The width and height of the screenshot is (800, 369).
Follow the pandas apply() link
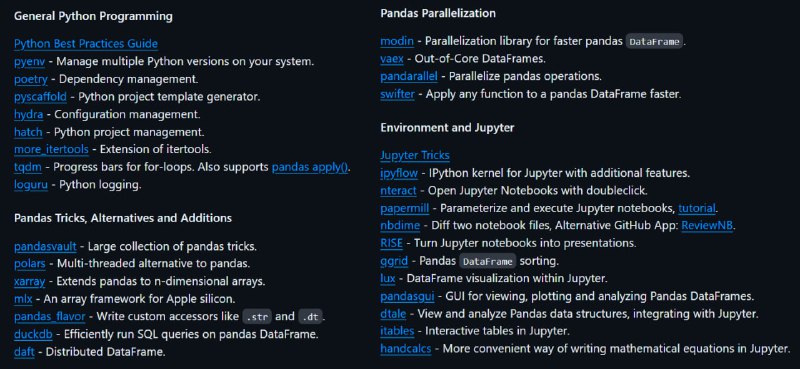(x=310, y=167)
